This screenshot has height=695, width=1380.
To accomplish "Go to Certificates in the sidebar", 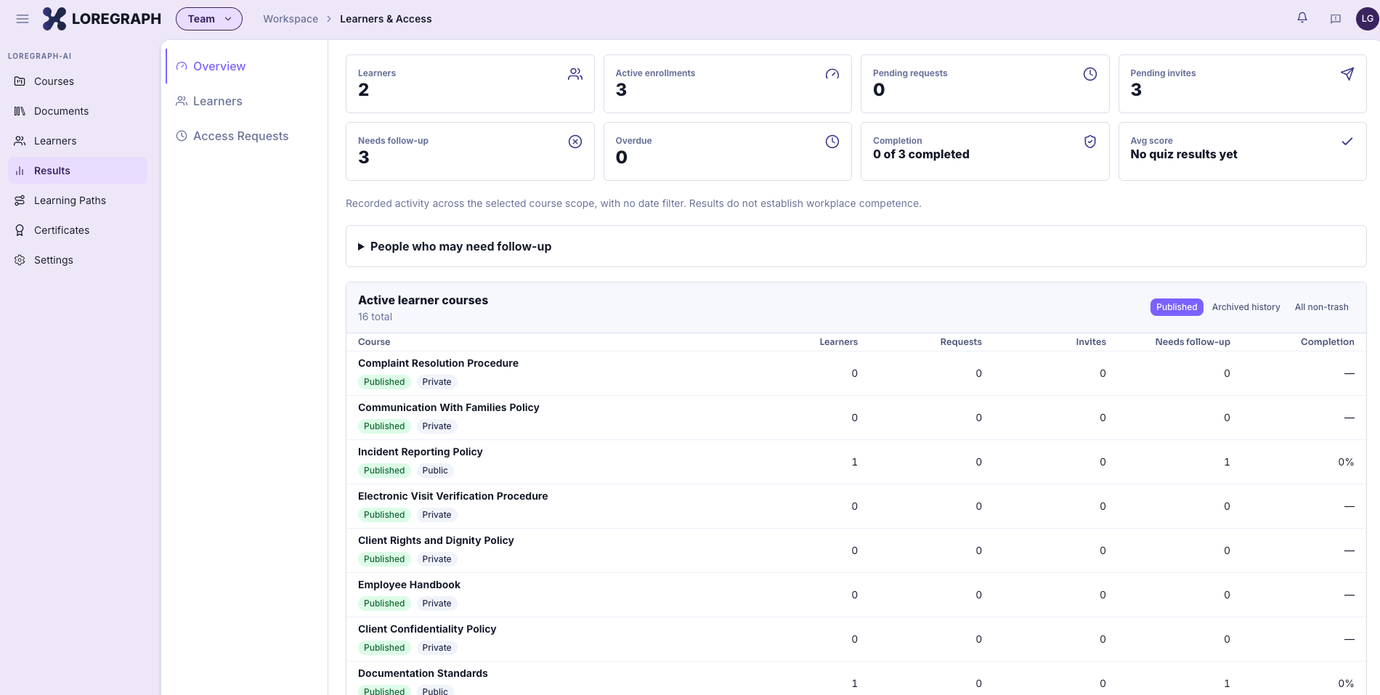I will click(x=77, y=230).
